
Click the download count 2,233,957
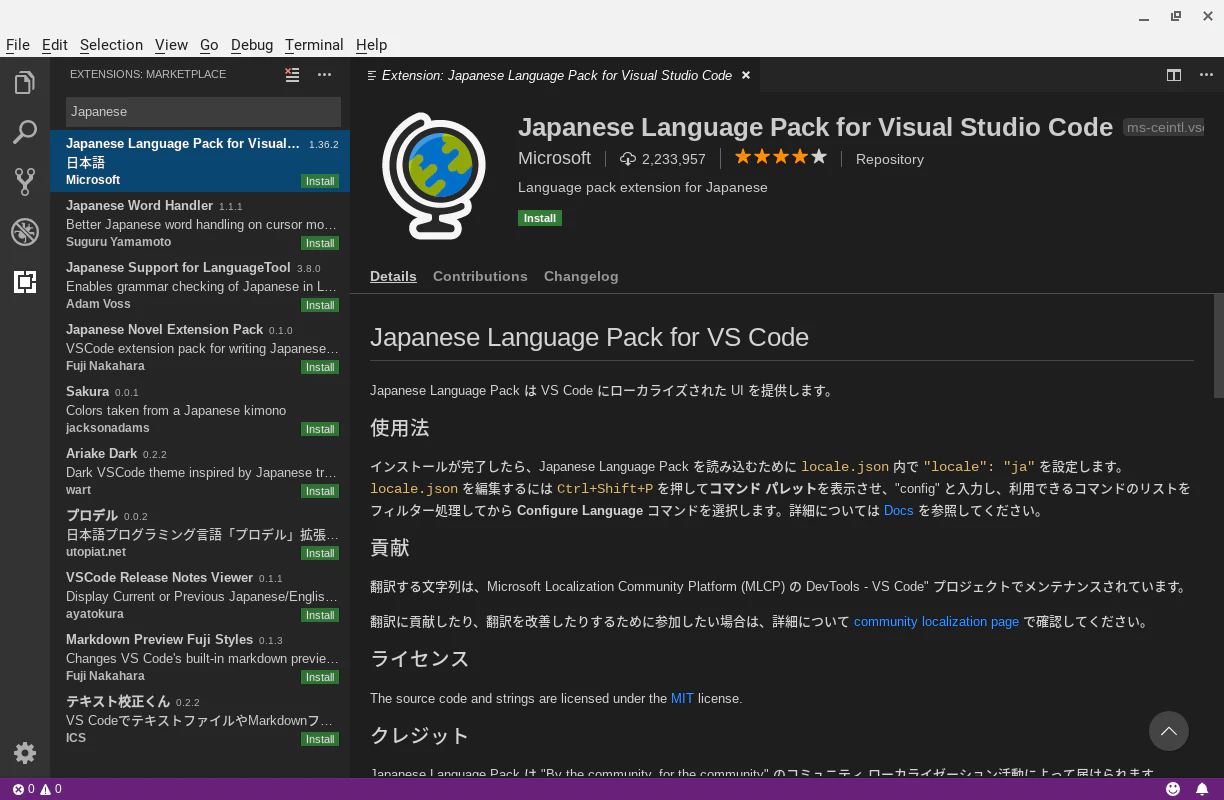pyautogui.click(x=663, y=159)
